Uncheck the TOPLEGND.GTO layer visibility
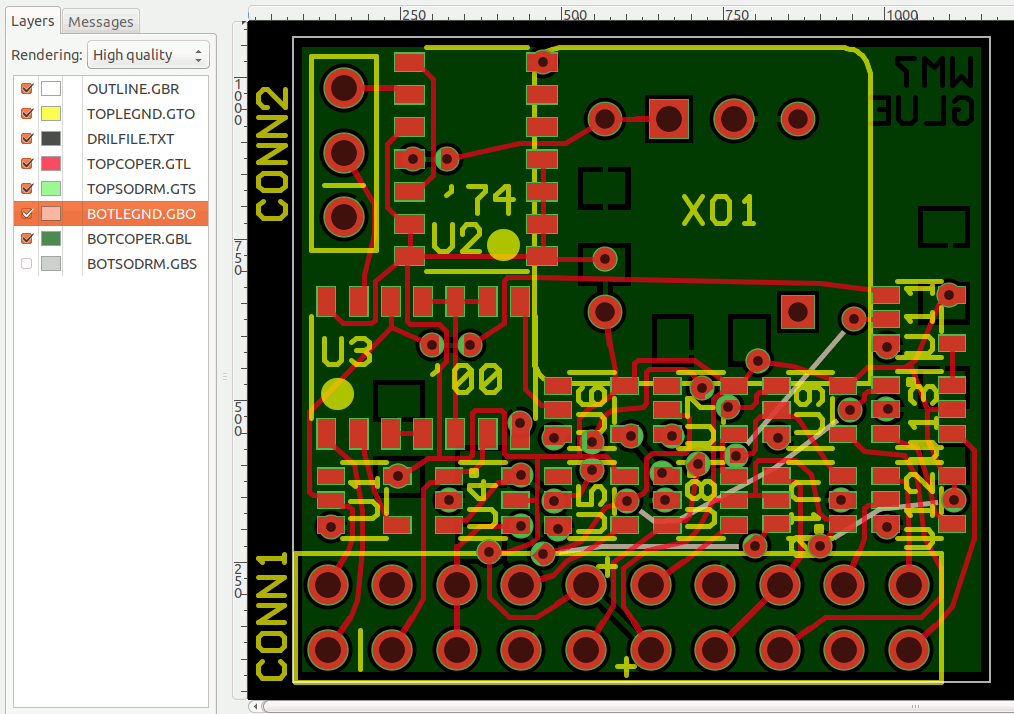1014x714 pixels. (x=27, y=114)
